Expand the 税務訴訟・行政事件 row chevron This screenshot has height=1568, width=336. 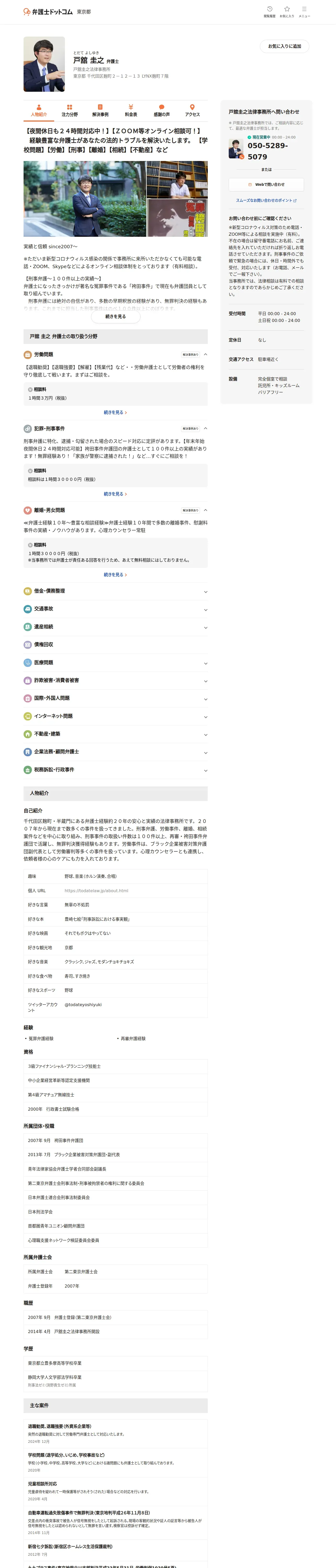[x=205, y=771]
